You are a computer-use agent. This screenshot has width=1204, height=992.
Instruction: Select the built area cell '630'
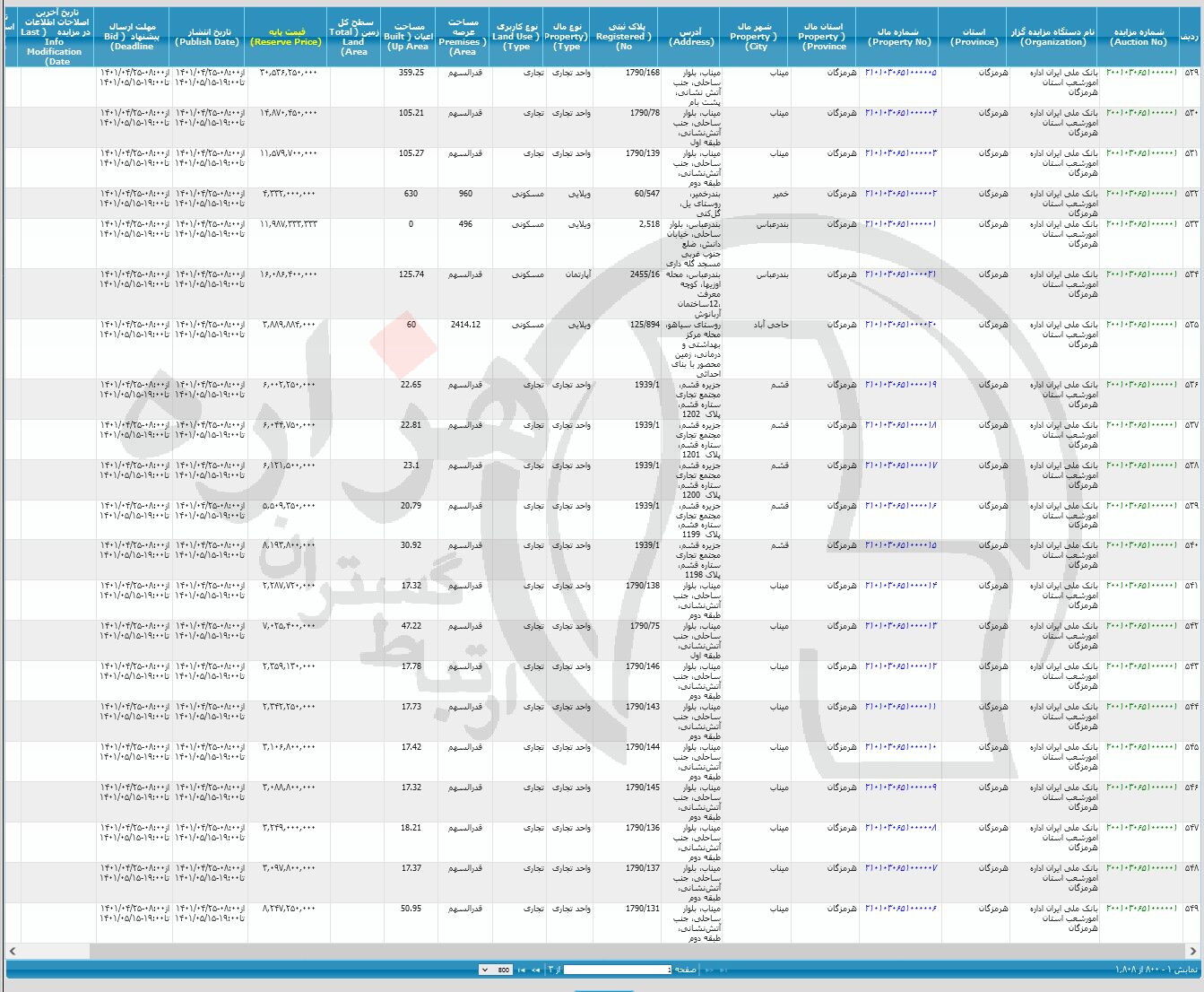[411, 194]
